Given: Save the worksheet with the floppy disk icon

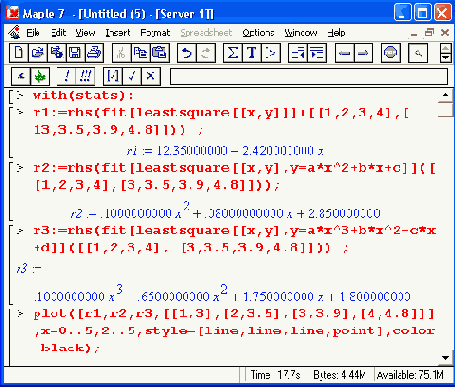Looking at the screenshot, I should pos(75,53).
